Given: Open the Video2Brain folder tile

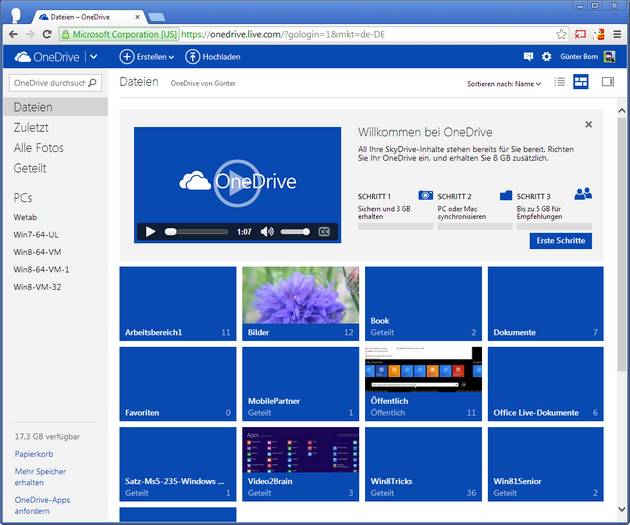Looking at the screenshot, I should coord(301,464).
